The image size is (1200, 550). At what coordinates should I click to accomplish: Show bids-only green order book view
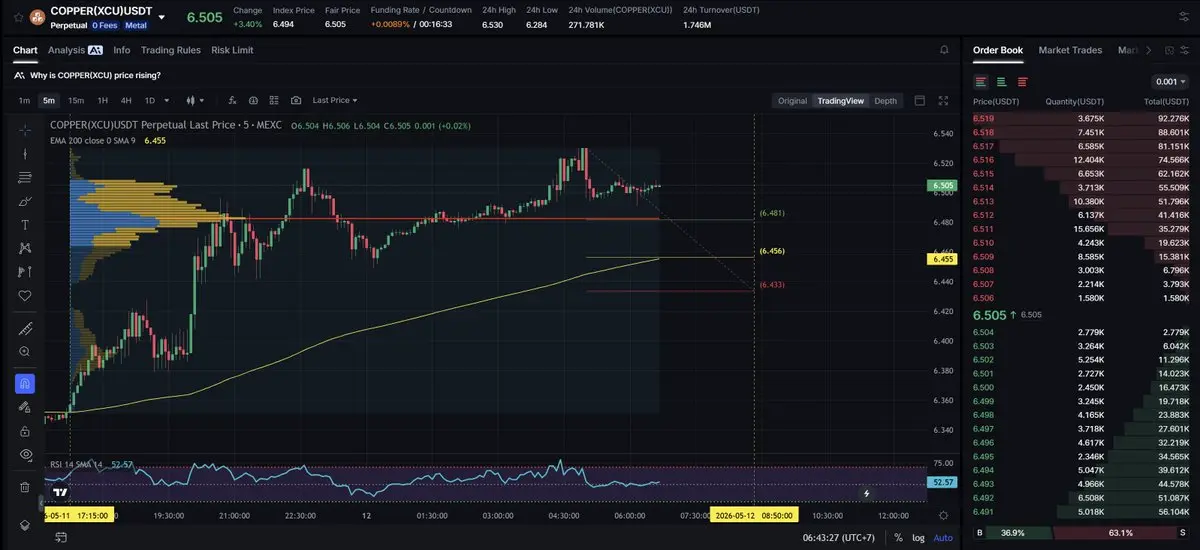coord(1001,81)
